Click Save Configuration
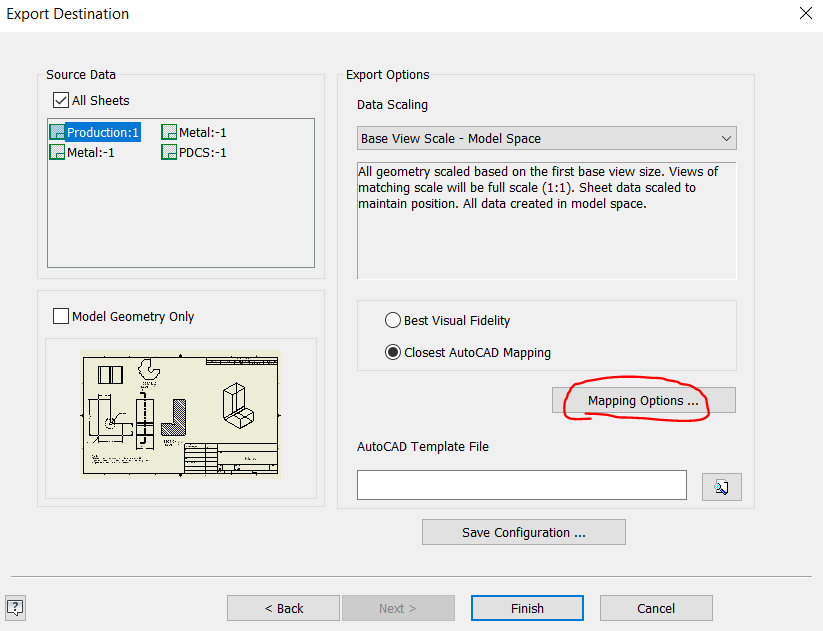This screenshot has width=823, height=631. (523, 532)
